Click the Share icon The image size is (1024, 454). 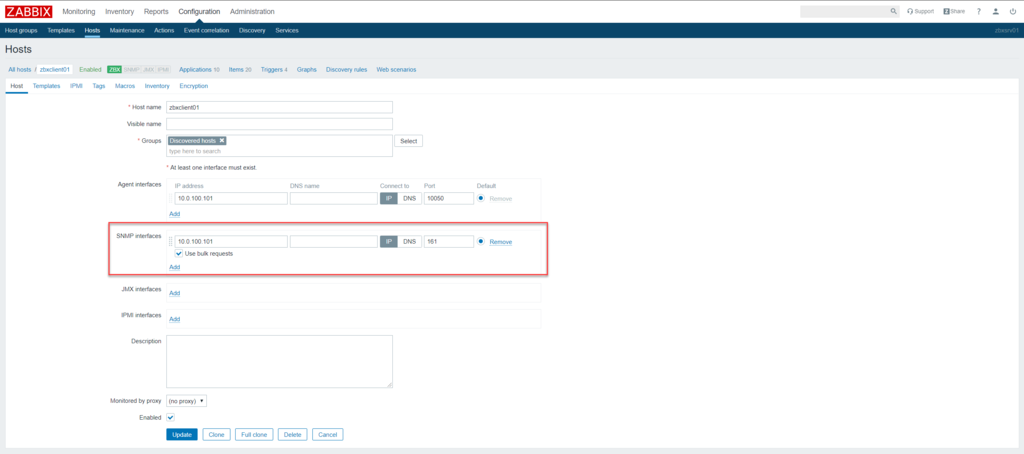953,11
